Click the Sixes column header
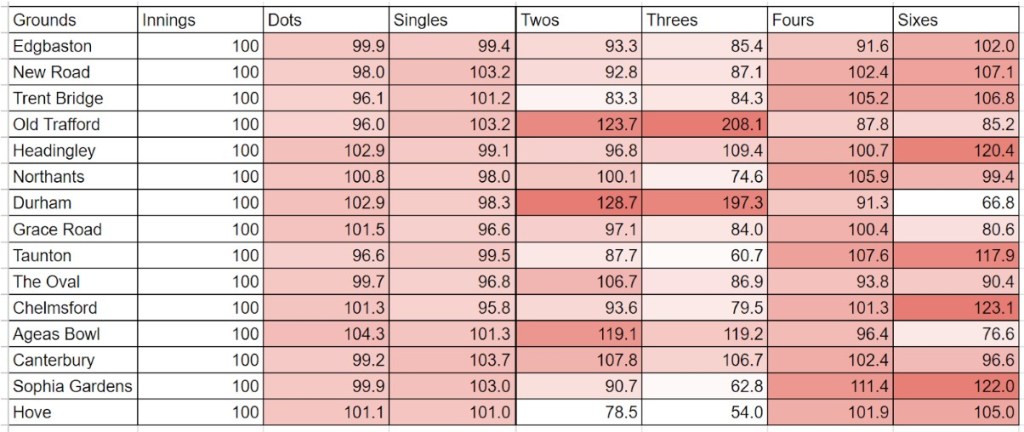Screen dimensions: 1024x432 956,20
